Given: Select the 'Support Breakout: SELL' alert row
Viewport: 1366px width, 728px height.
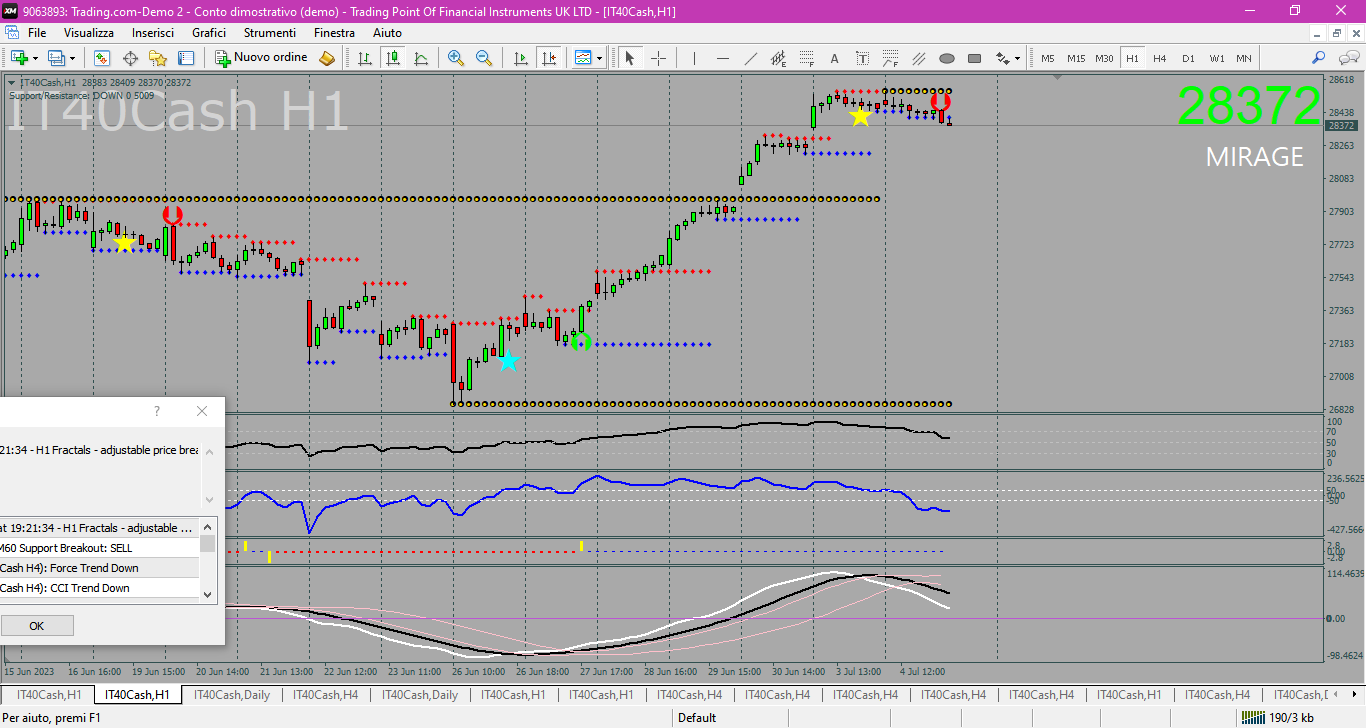Looking at the screenshot, I should [x=100, y=548].
